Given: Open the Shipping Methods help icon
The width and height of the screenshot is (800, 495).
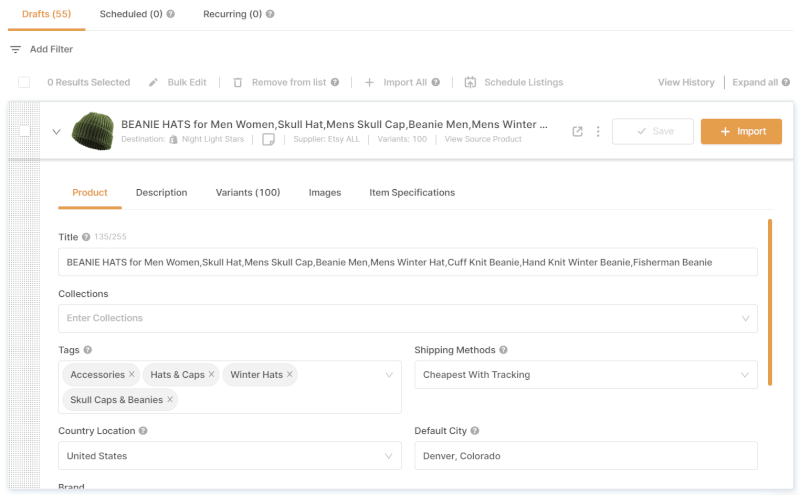Looking at the screenshot, I should point(504,350).
